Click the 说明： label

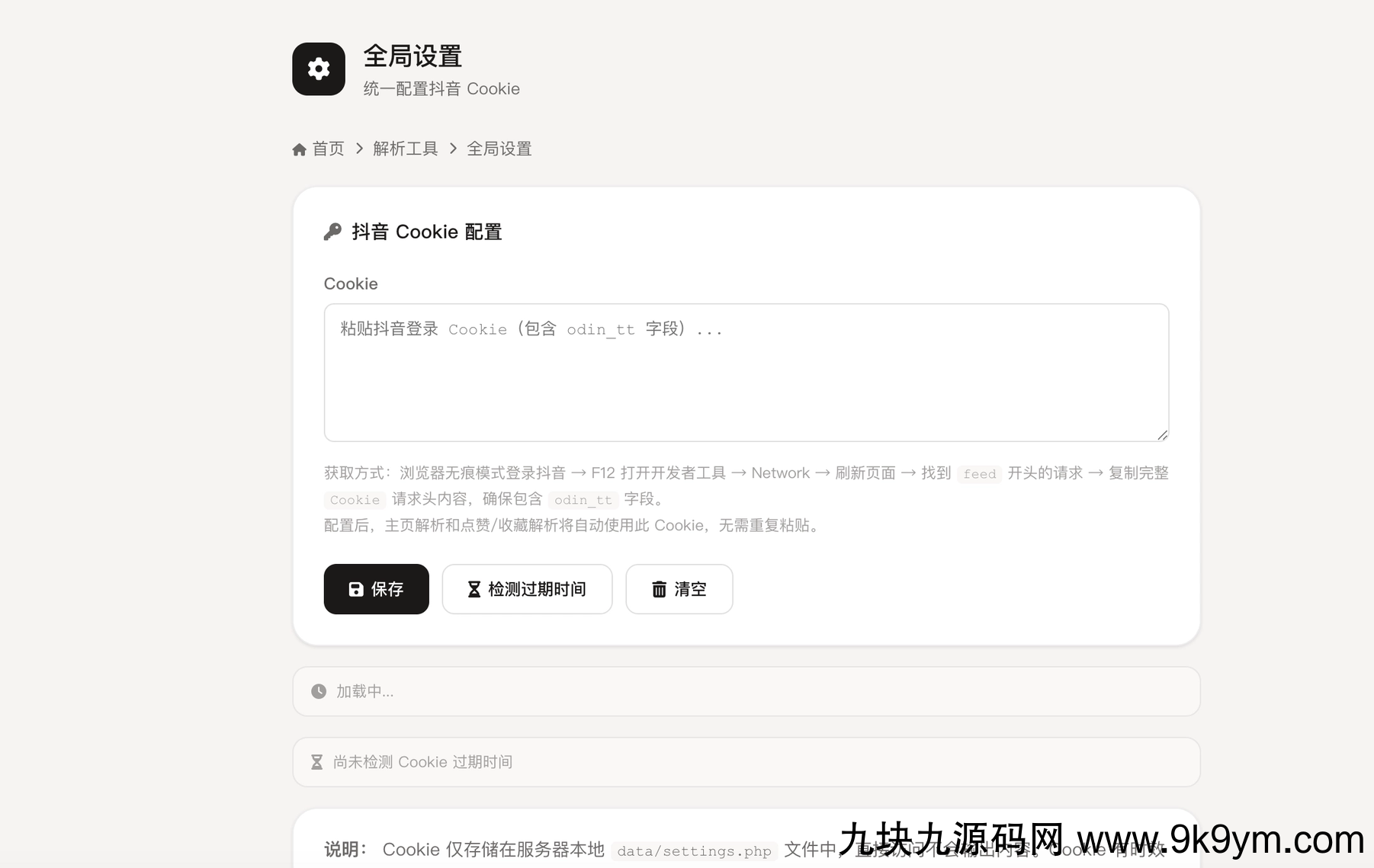pyautogui.click(x=347, y=850)
